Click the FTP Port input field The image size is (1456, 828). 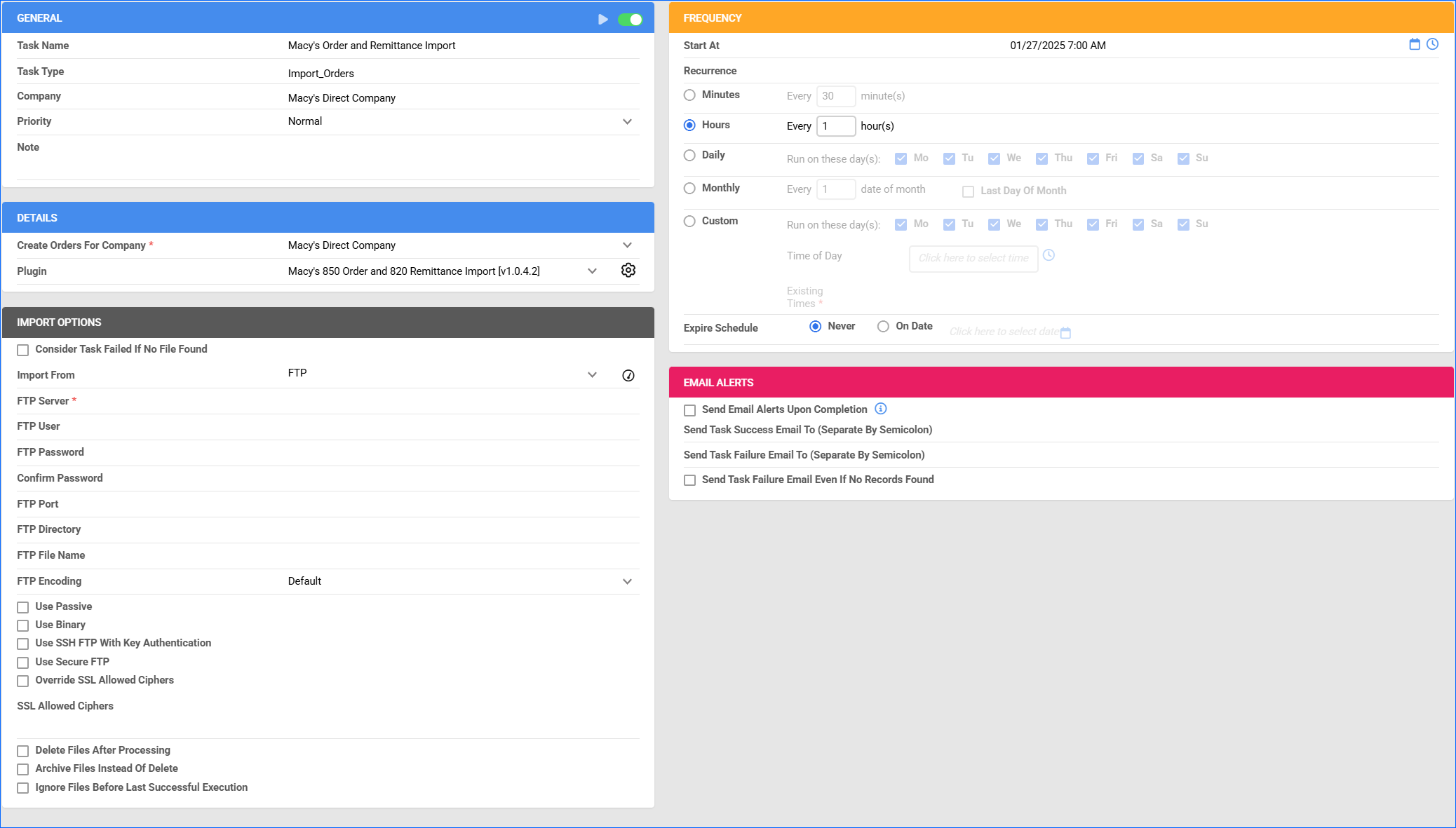pyautogui.click(x=463, y=504)
